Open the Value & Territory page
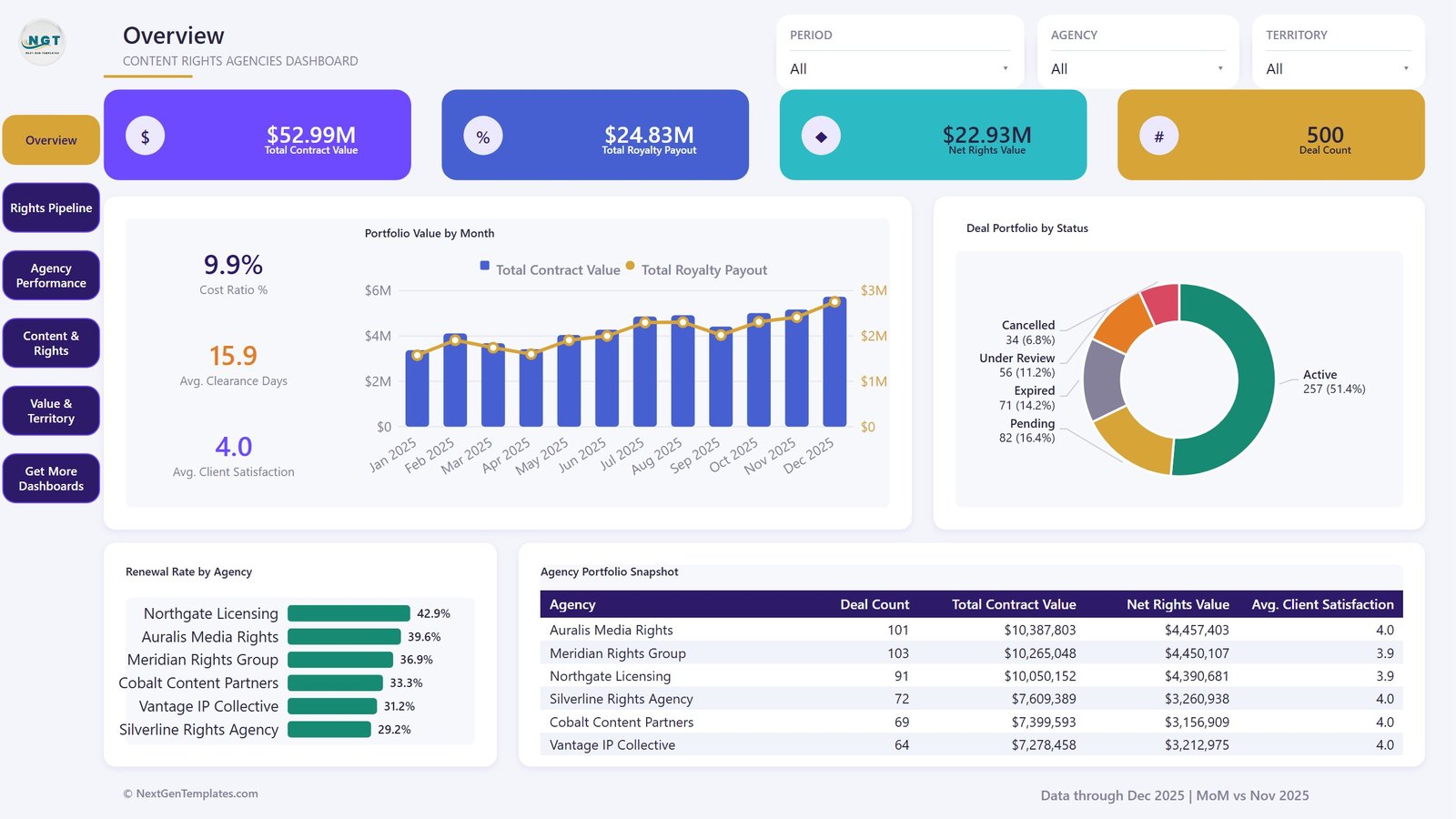The width and height of the screenshot is (1456, 819). pyautogui.click(x=51, y=410)
